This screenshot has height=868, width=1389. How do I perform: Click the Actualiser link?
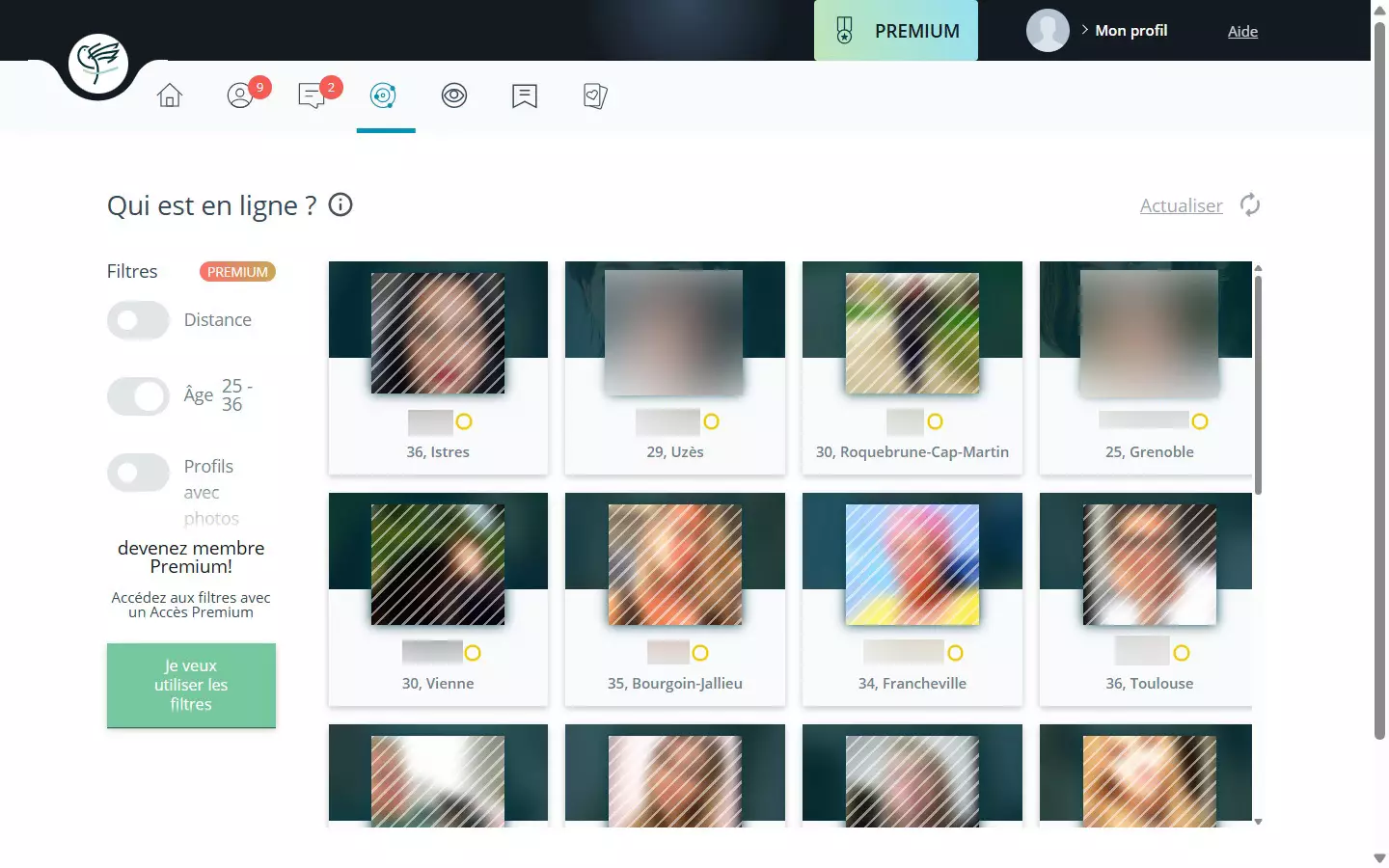tap(1181, 205)
